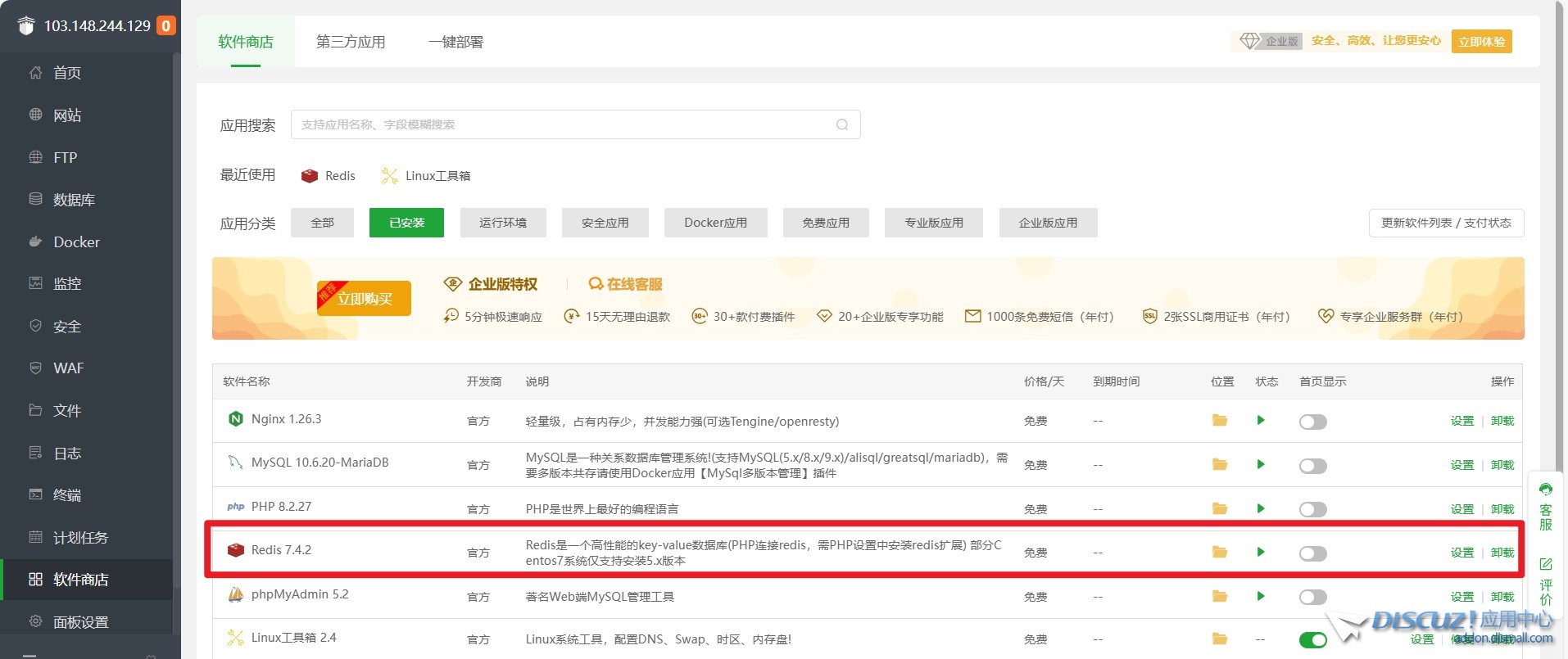
Task: Click the Redis status play icon
Action: (1260, 553)
